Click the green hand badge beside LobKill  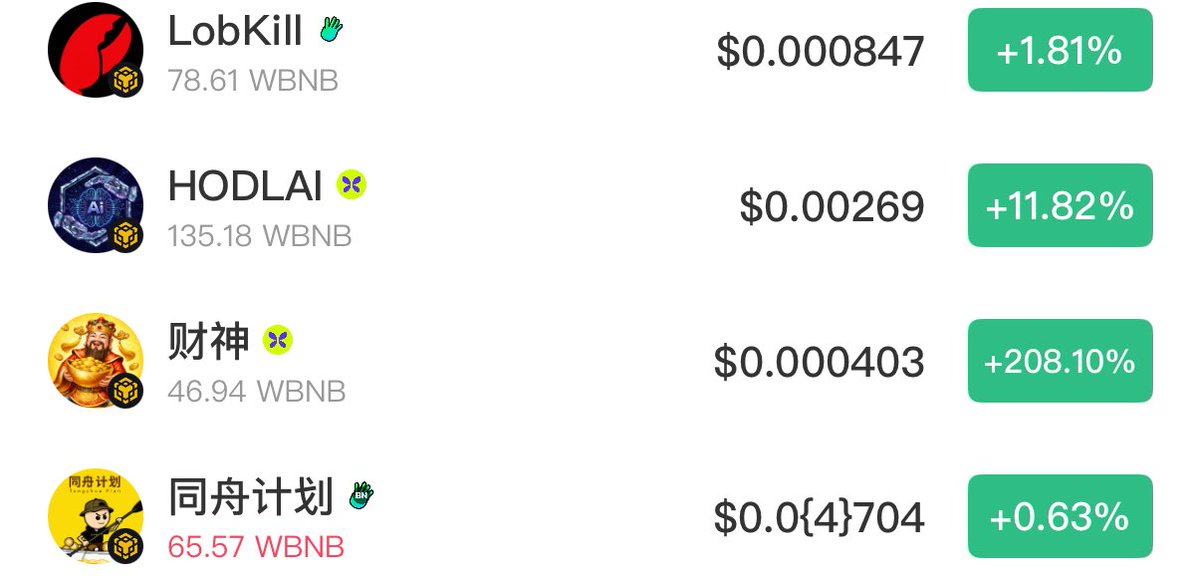(331, 30)
